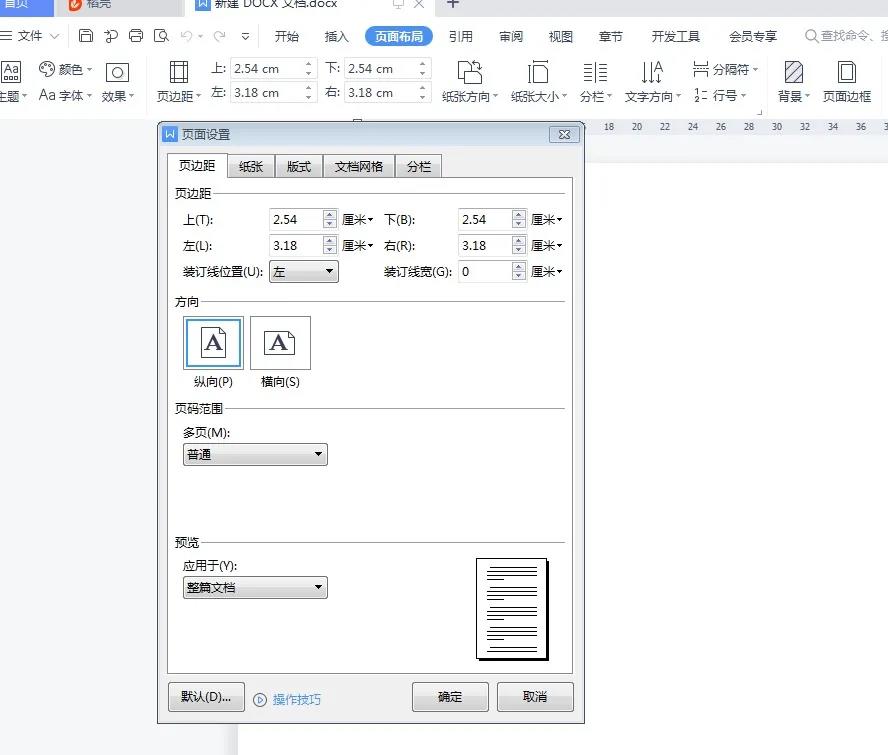Click the 确定 OK button
The width and height of the screenshot is (888, 755).
coord(450,697)
